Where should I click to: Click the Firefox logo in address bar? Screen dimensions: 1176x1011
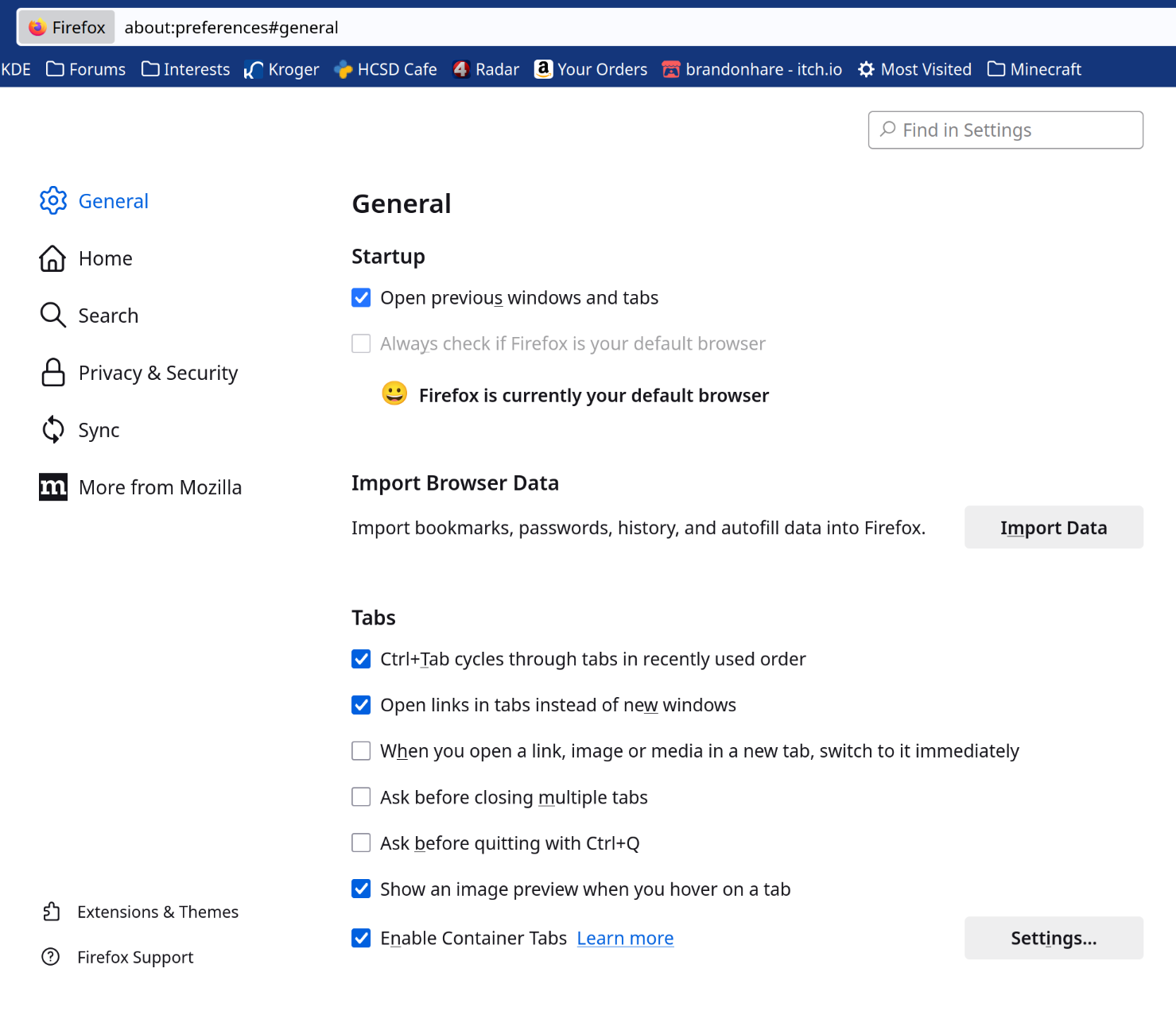(x=37, y=28)
